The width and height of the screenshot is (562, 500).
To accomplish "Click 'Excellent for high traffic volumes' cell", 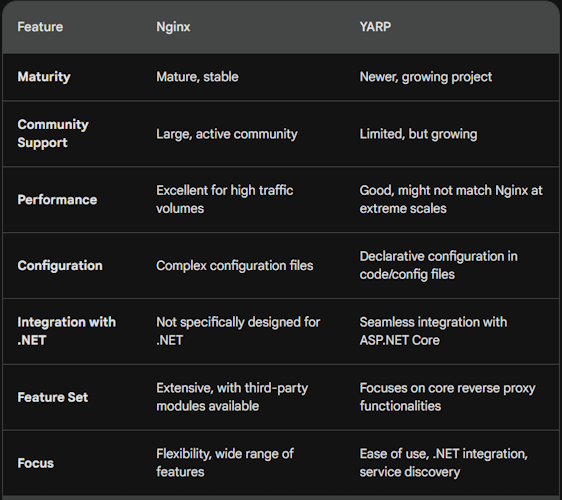I will point(225,199).
